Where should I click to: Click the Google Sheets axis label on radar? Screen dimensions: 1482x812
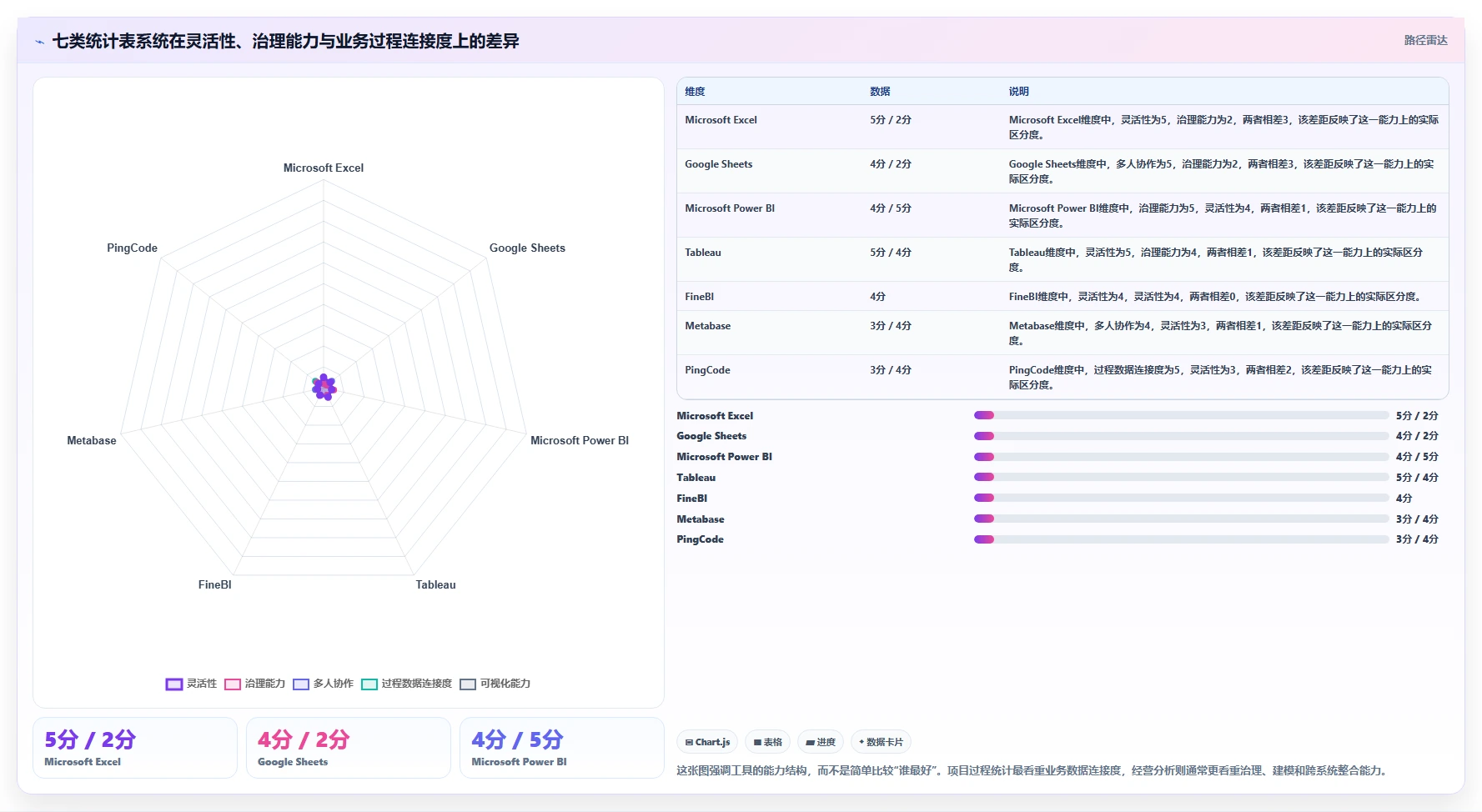click(x=527, y=248)
